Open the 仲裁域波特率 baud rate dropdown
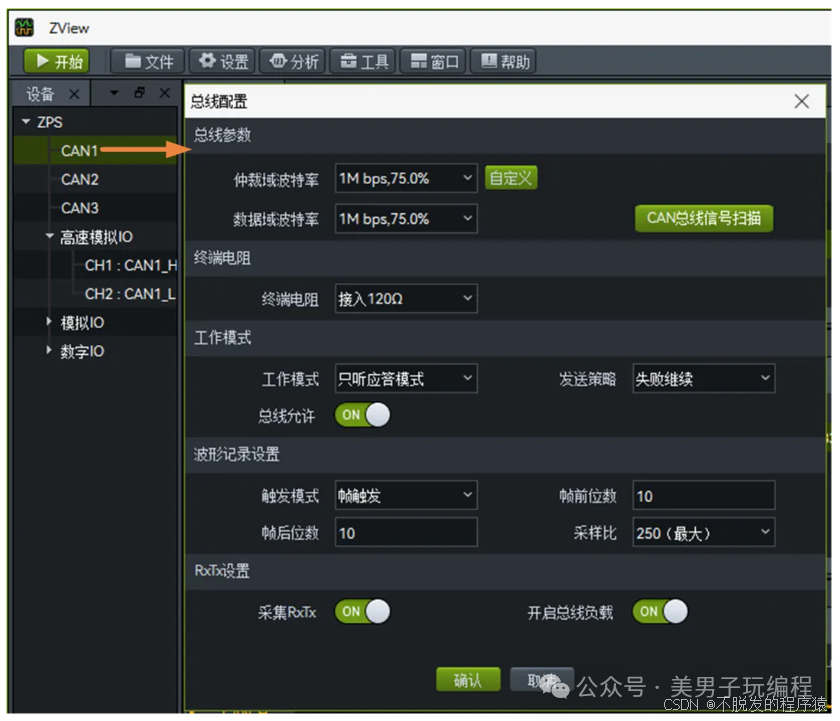This screenshot has width=840, height=721. pyautogui.click(x=406, y=178)
